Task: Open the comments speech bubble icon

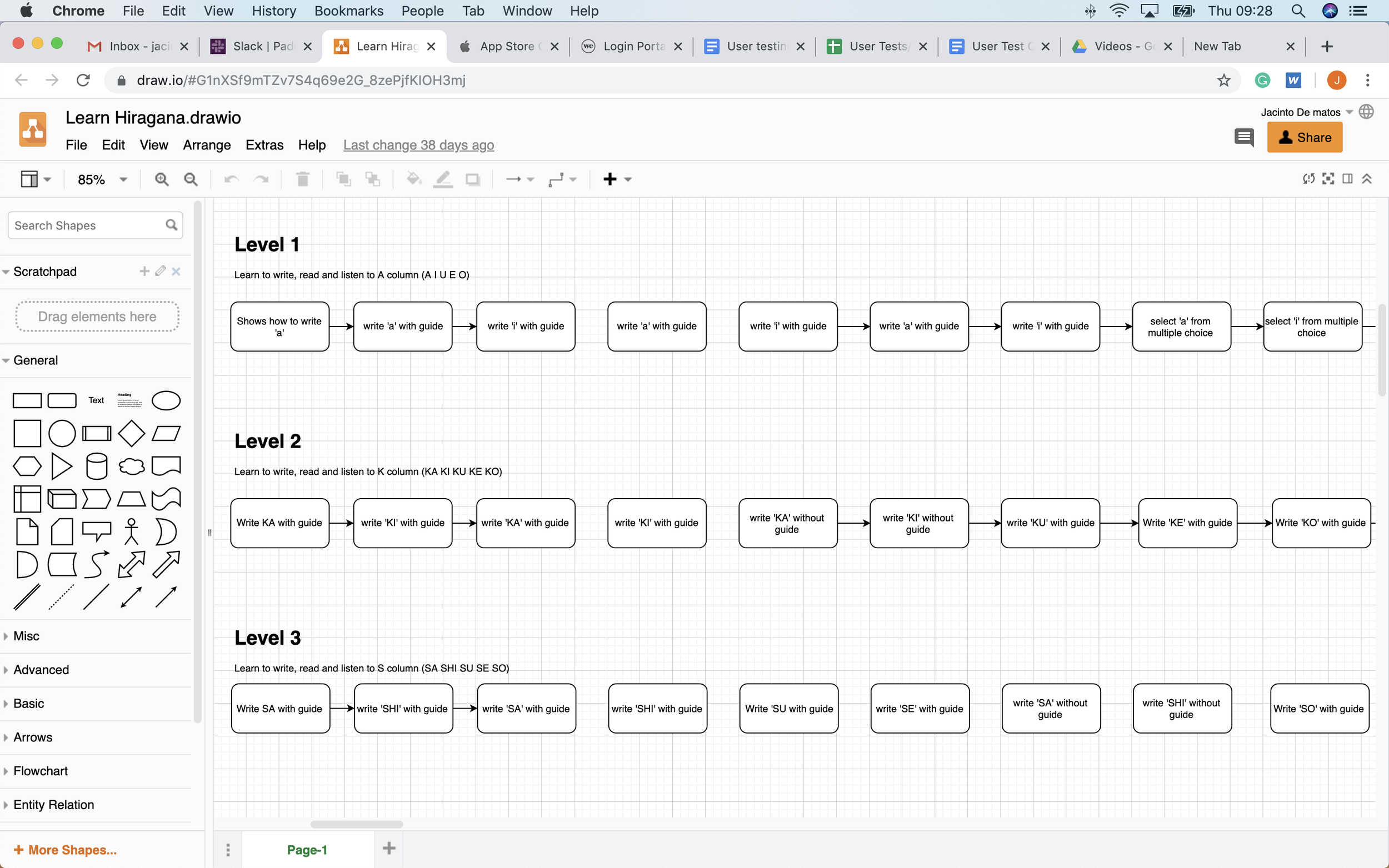Action: (x=1244, y=137)
